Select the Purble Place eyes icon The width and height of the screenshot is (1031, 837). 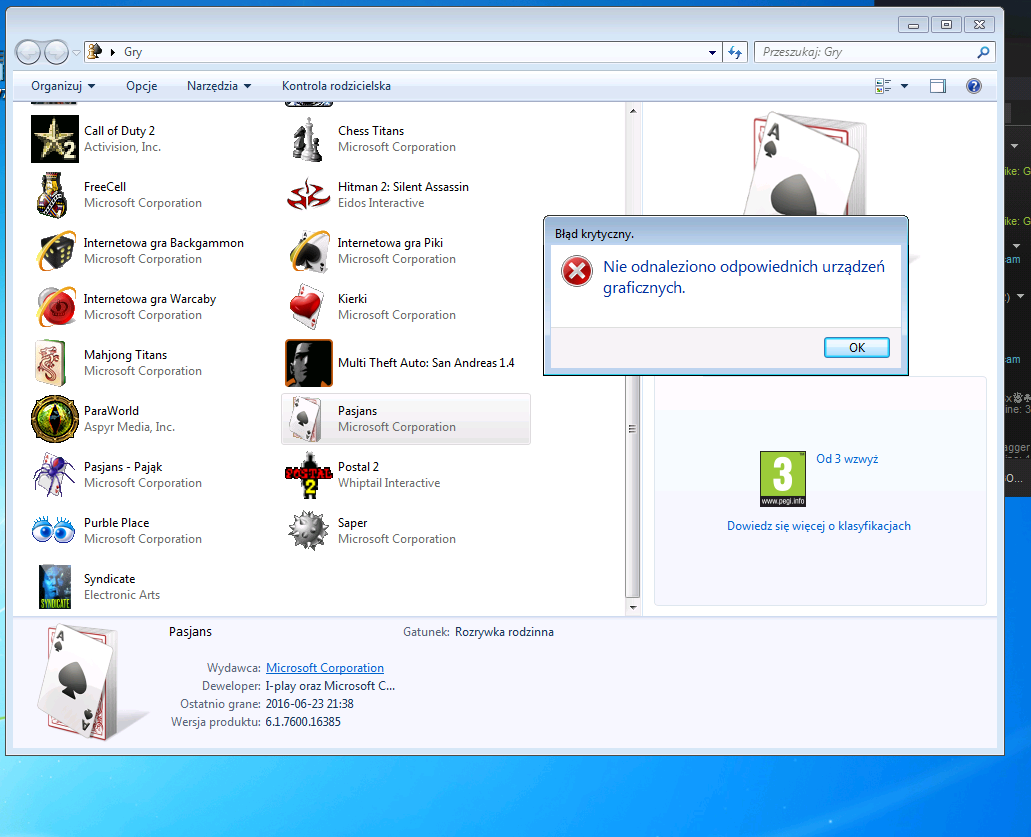coord(55,531)
